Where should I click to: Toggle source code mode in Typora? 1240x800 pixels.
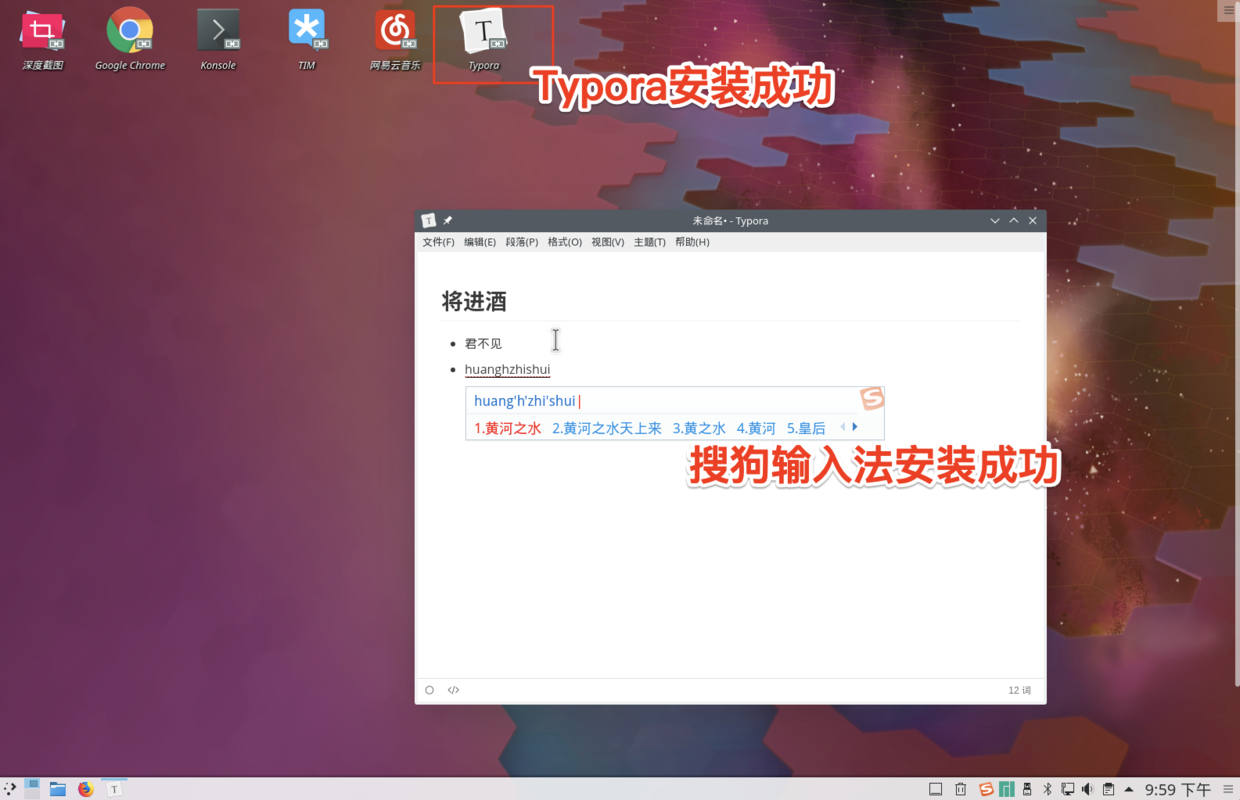[454, 690]
